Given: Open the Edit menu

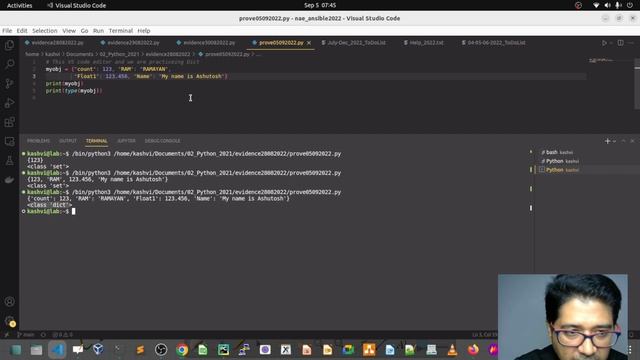Looking at the screenshot, I should [22, 31].
